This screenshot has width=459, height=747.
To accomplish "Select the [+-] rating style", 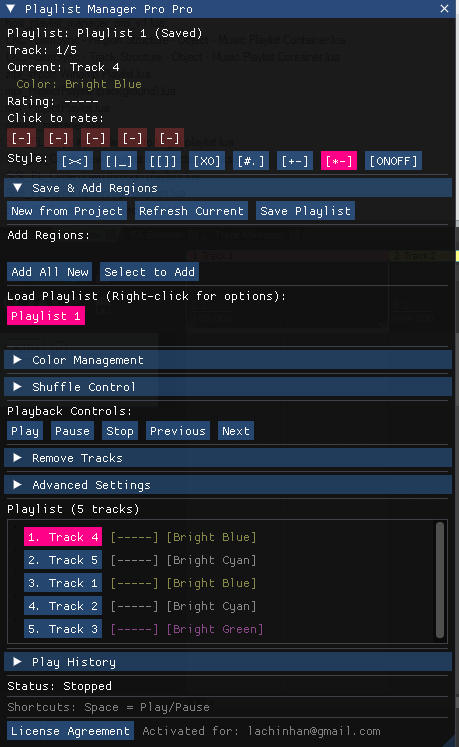I will click(295, 161).
